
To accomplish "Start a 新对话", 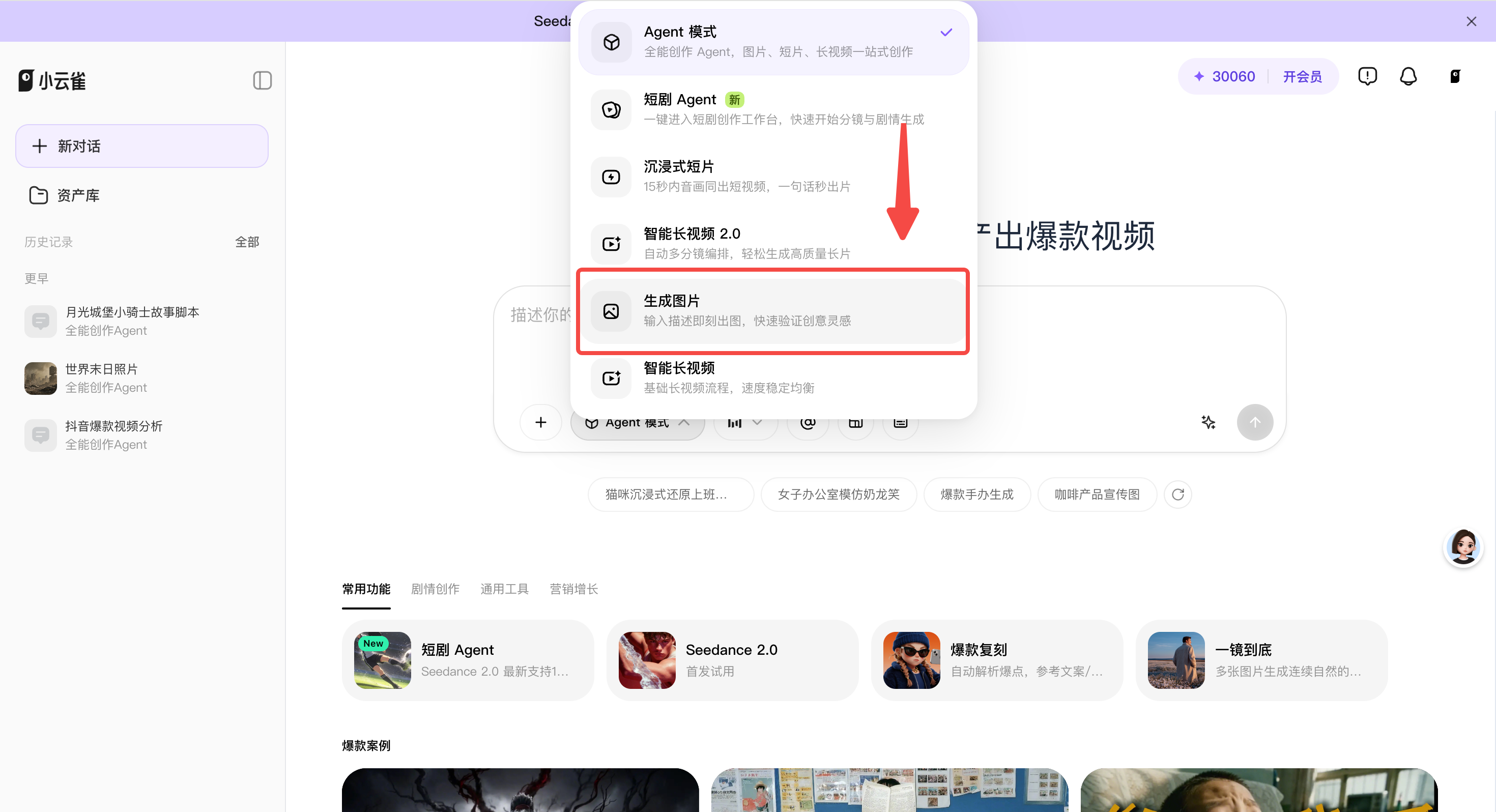I will (x=141, y=146).
